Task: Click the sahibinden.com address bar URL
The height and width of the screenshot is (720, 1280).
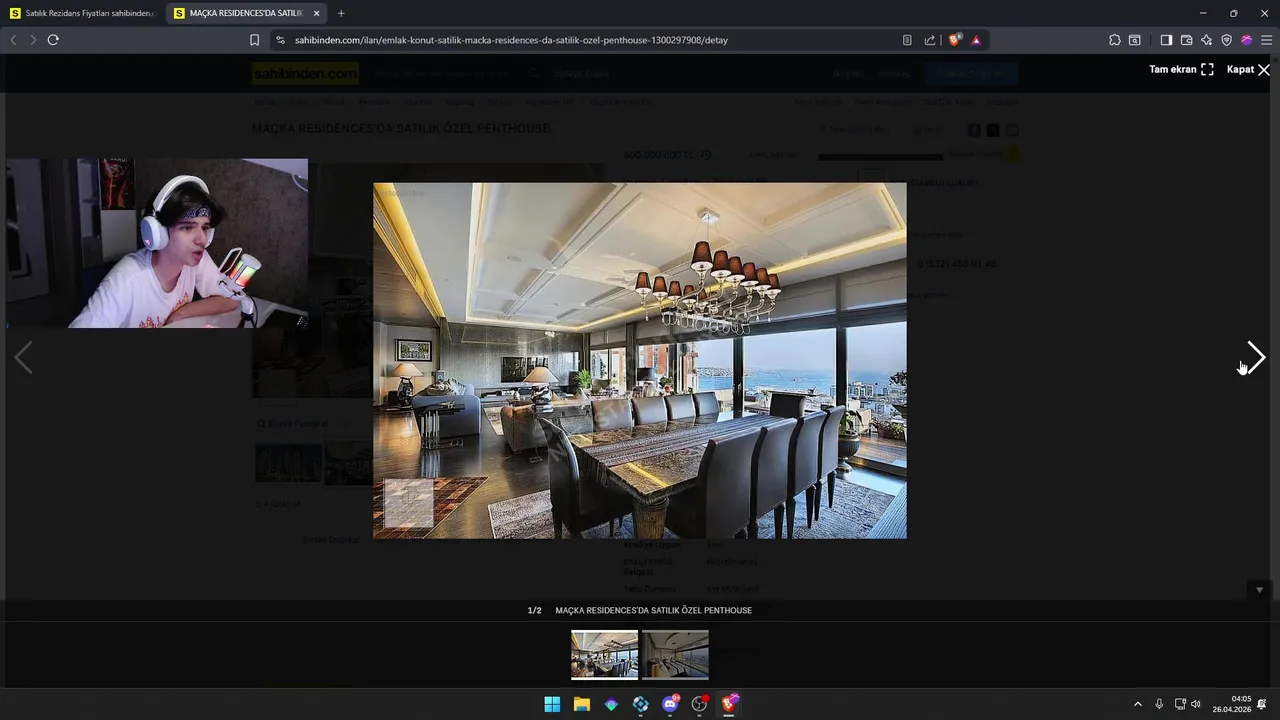Action: coord(511,40)
